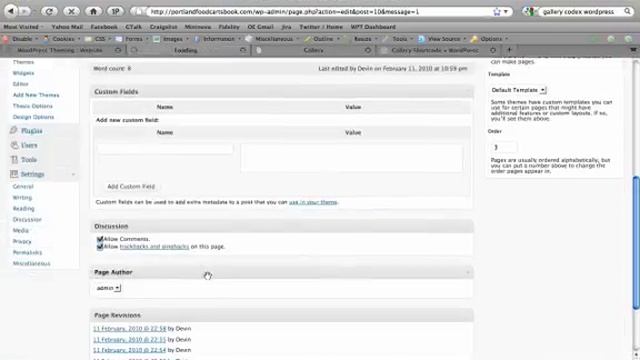
Task: Open Thesis Options in sidebar
Action: 33,106
